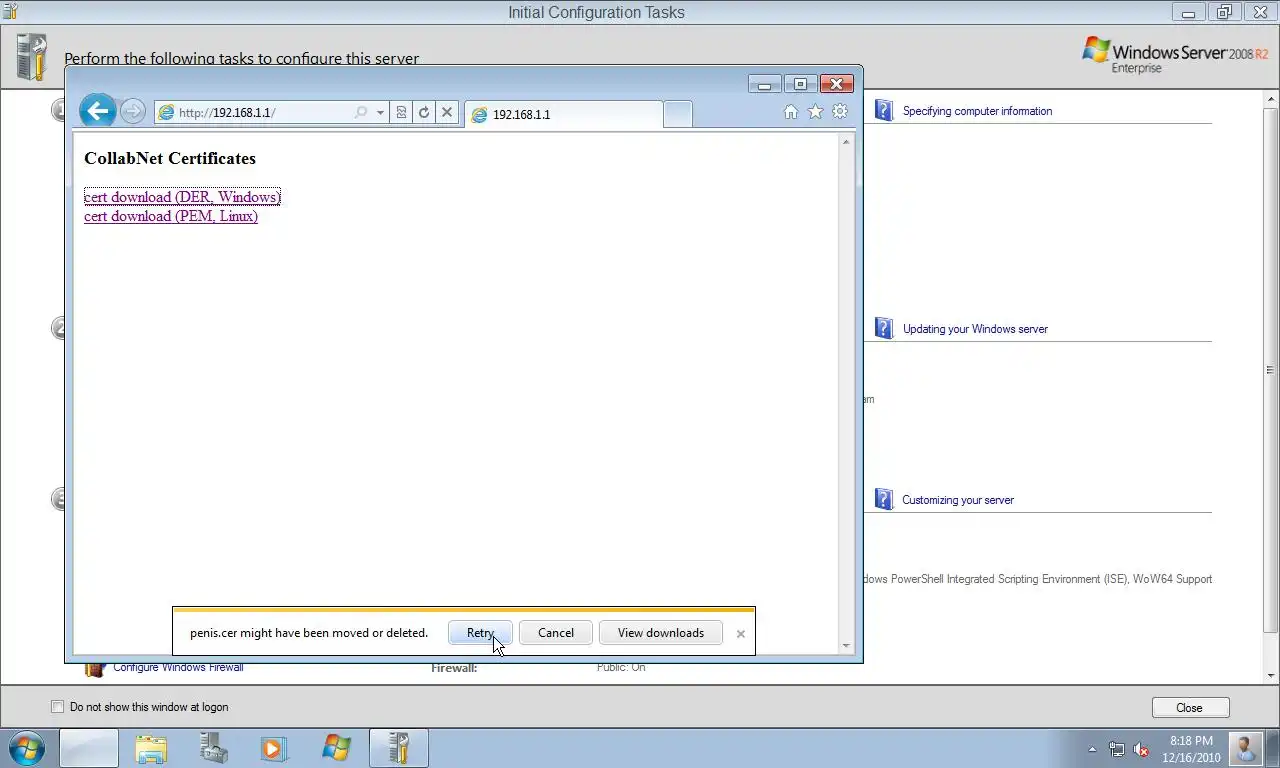Viewport: 1280px width, 768px height.
Task: Click the network tray icon
Action: [1116, 749]
